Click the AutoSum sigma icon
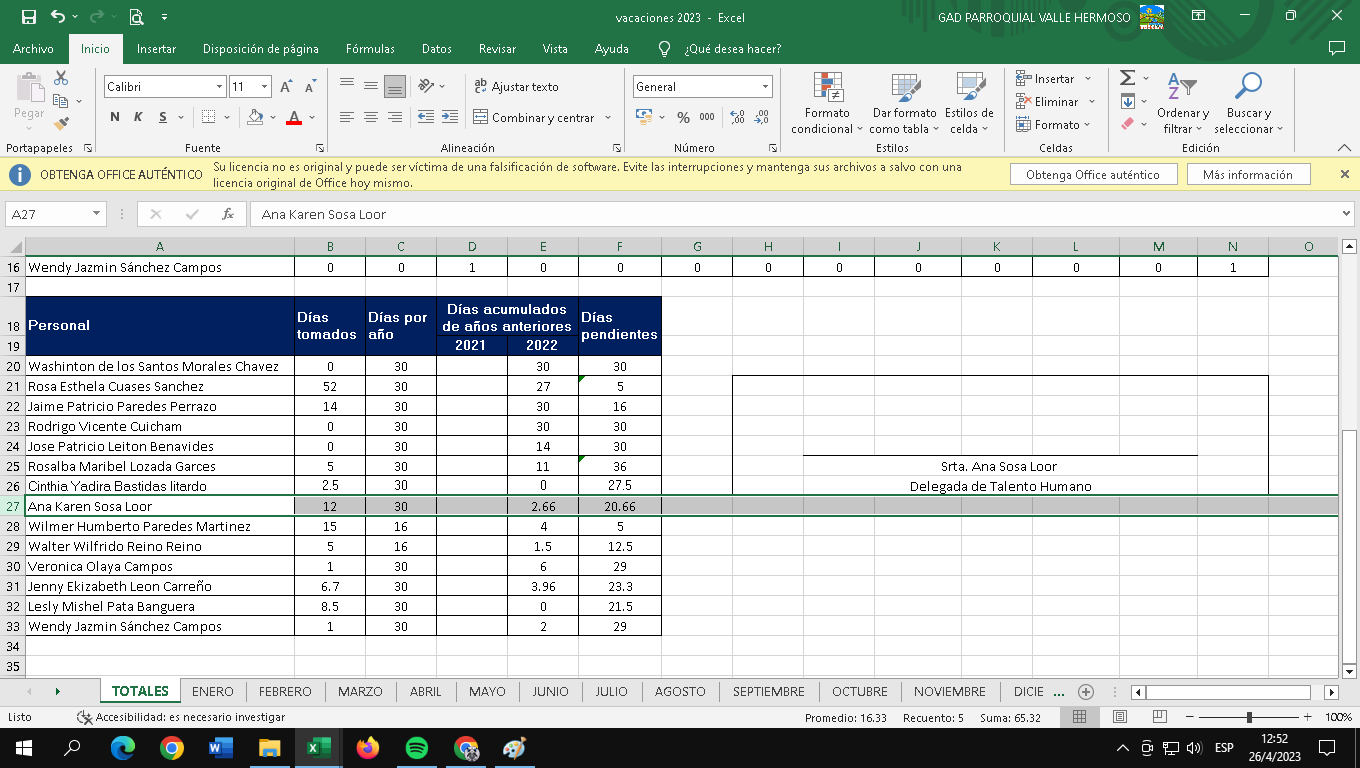Image resolution: width=1360 pixels, height=768 pixels. (1127, 78)
